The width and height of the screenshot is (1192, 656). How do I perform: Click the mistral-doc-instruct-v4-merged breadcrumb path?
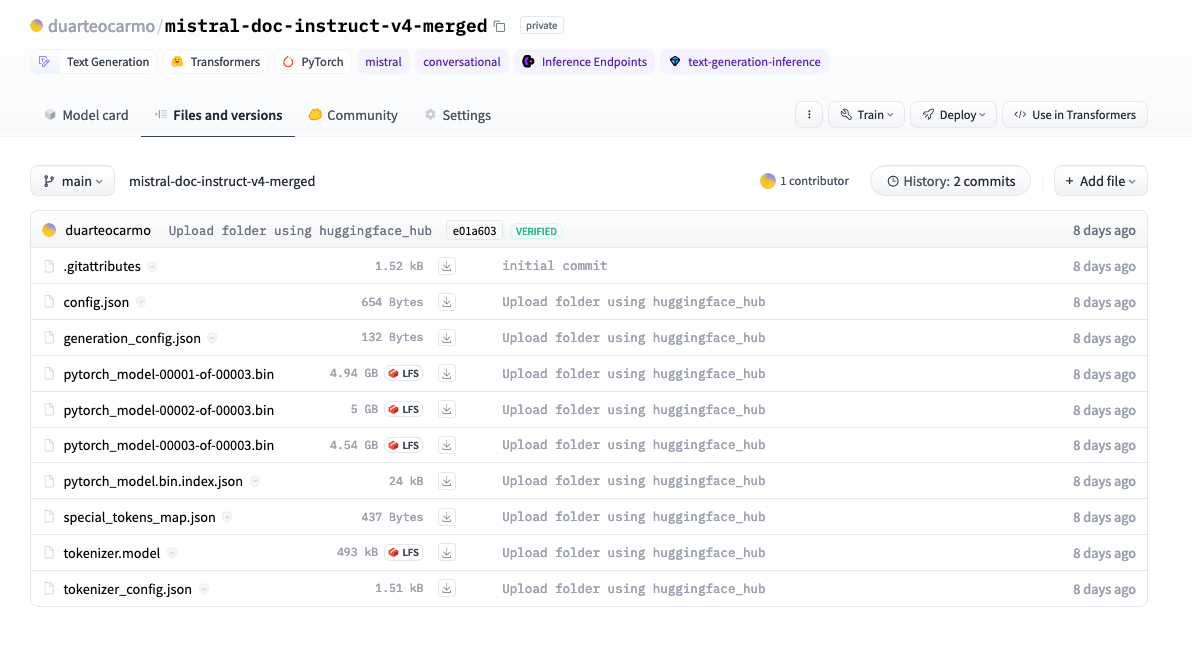[222, 181]
